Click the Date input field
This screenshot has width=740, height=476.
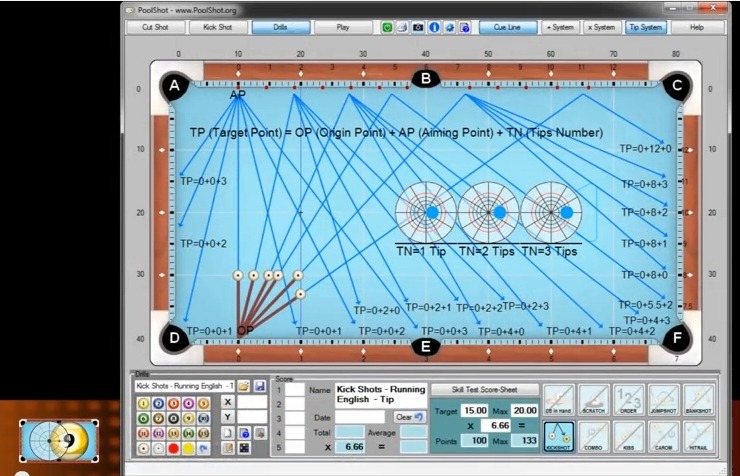(359, 416)
